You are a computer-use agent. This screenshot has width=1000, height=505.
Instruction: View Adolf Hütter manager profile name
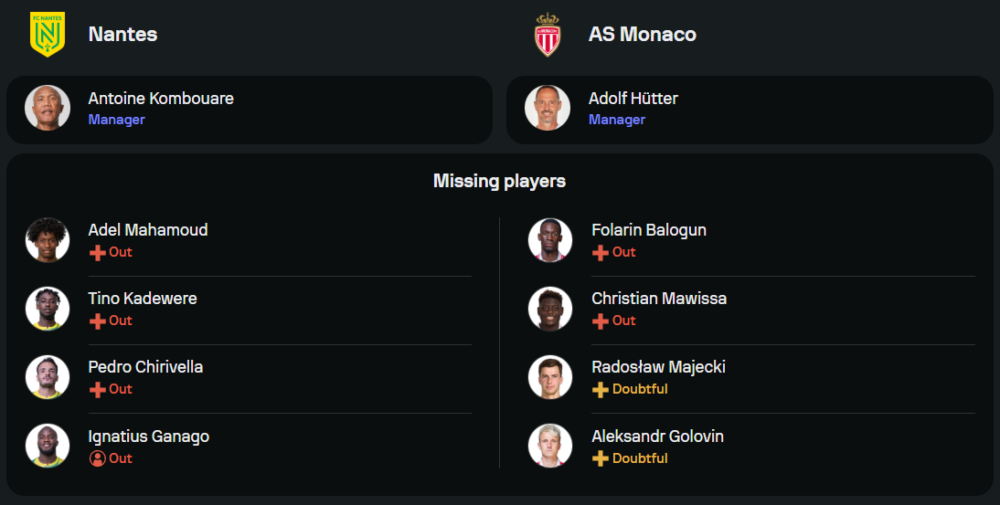coord(633,98)
